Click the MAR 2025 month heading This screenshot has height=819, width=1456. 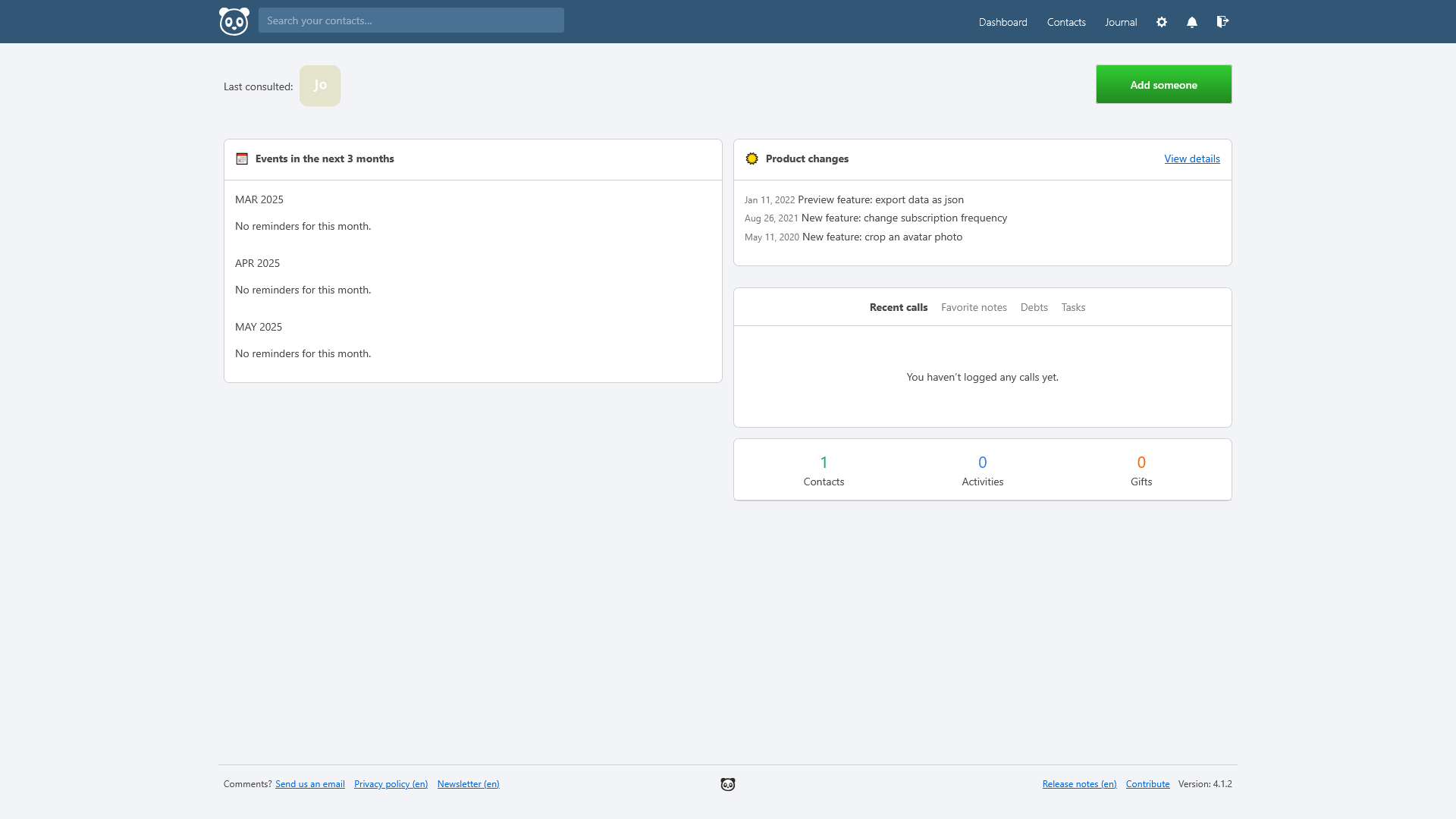click(259, 199)
